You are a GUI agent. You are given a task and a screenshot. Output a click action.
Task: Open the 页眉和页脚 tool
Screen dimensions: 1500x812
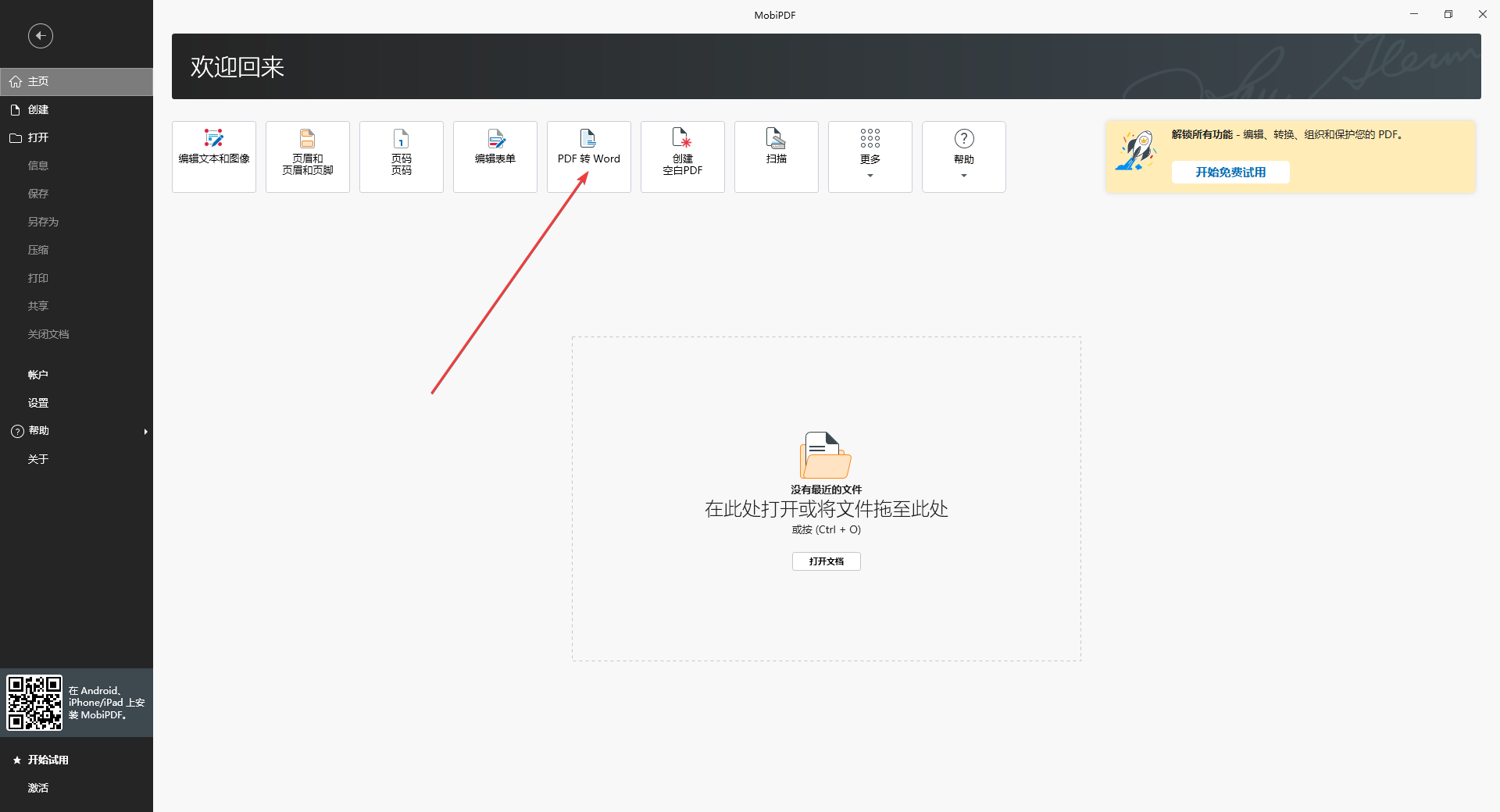307,156
